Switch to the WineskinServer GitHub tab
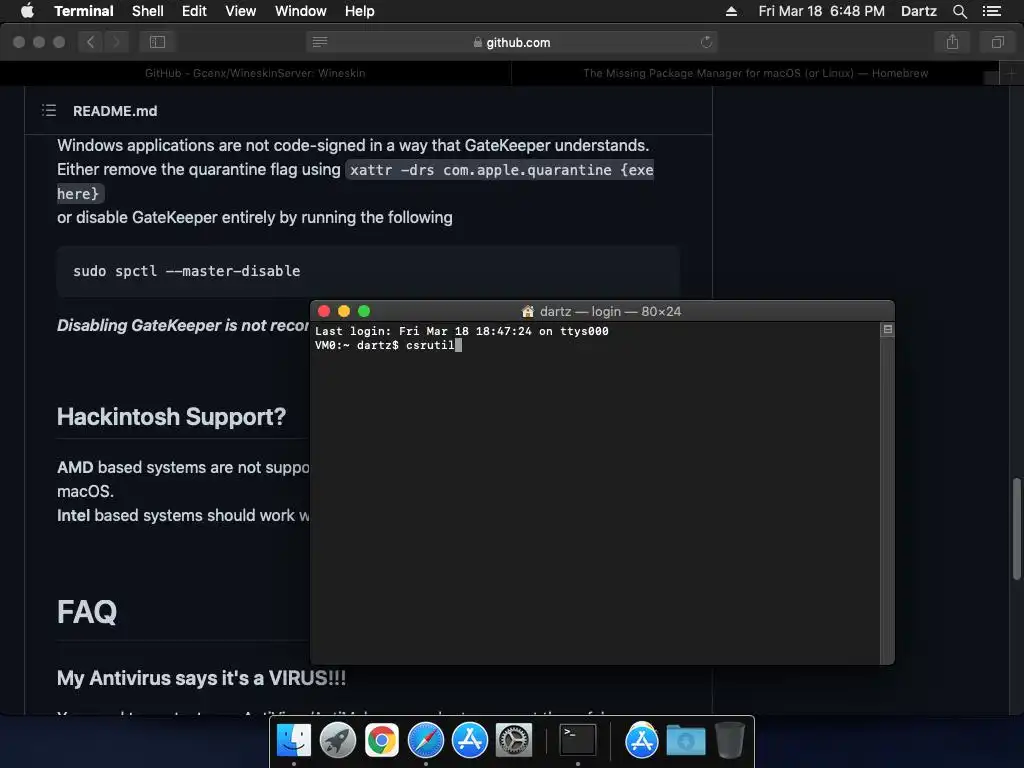Screen dimensions: 1024x768 click(255, 73)
